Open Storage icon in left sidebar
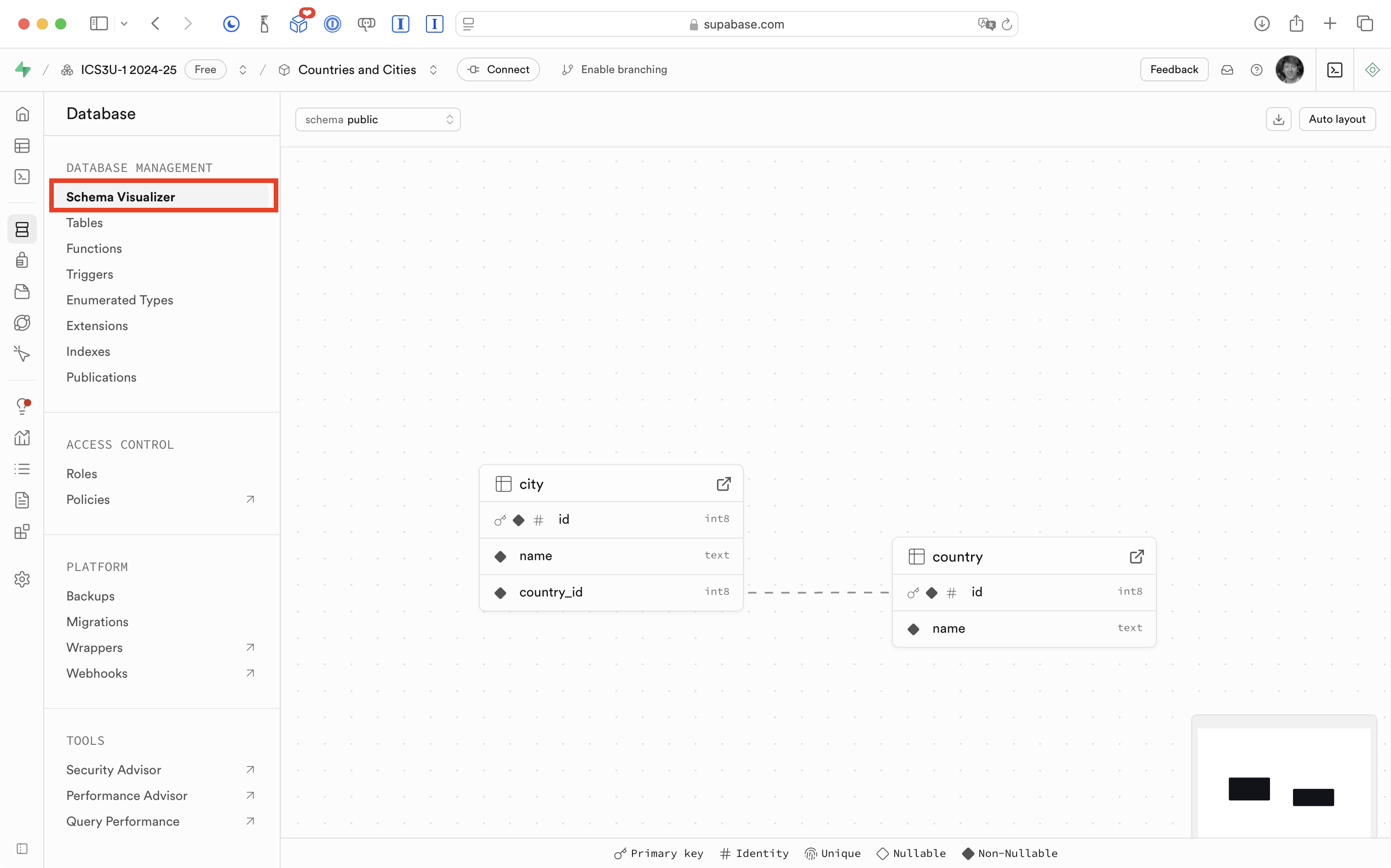1391x868 pixels. coord(22,291)
